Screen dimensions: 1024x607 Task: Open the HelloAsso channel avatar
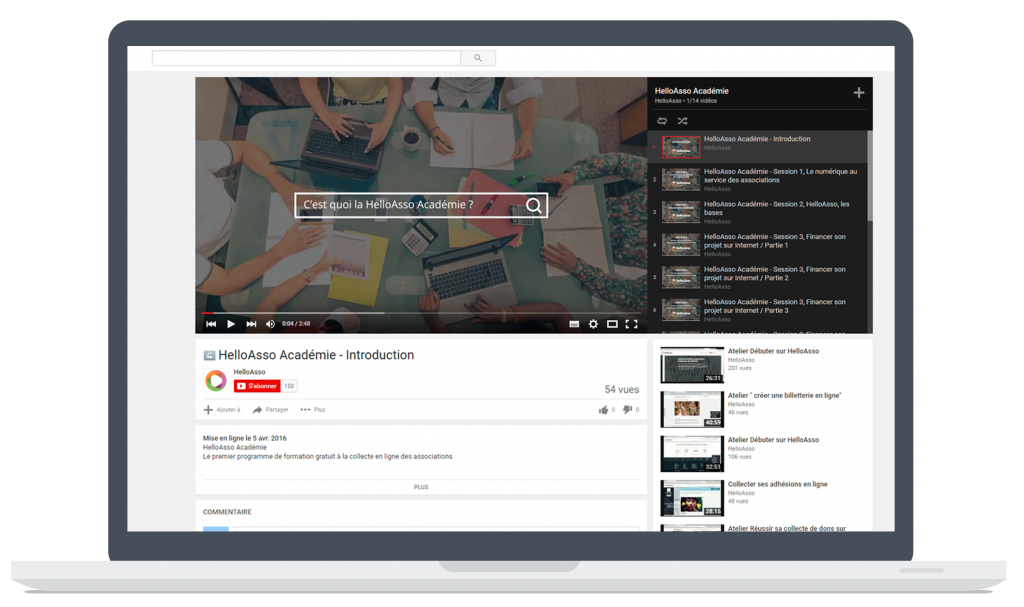[x=216, y=380]
